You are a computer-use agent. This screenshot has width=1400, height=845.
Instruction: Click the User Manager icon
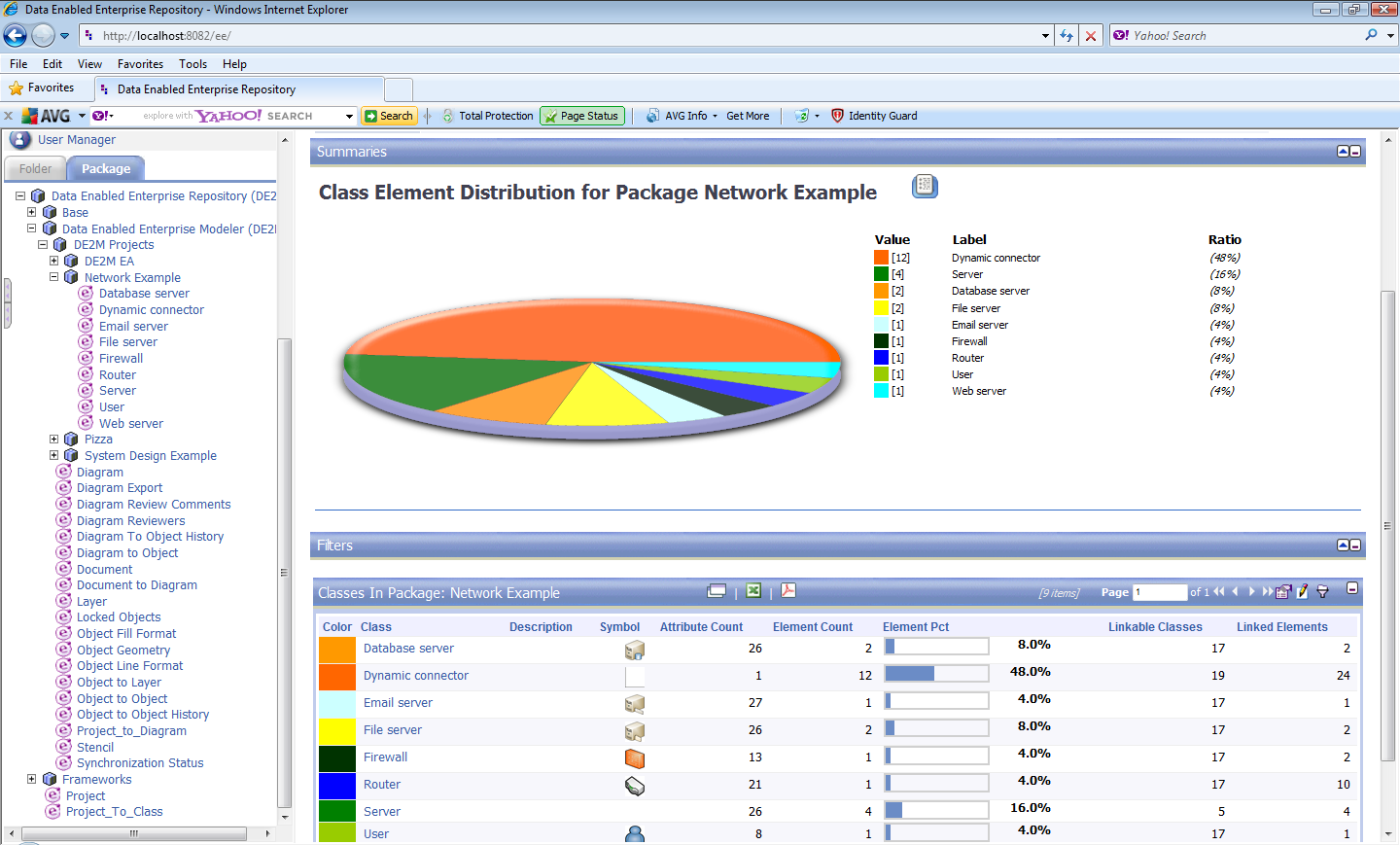pos(20,139)
